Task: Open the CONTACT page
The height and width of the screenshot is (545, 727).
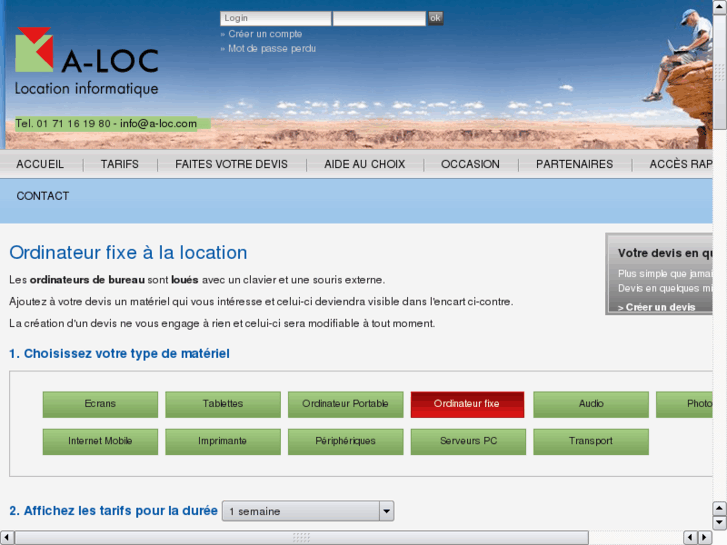Action: pyautogui.click(x=43, y=196)
